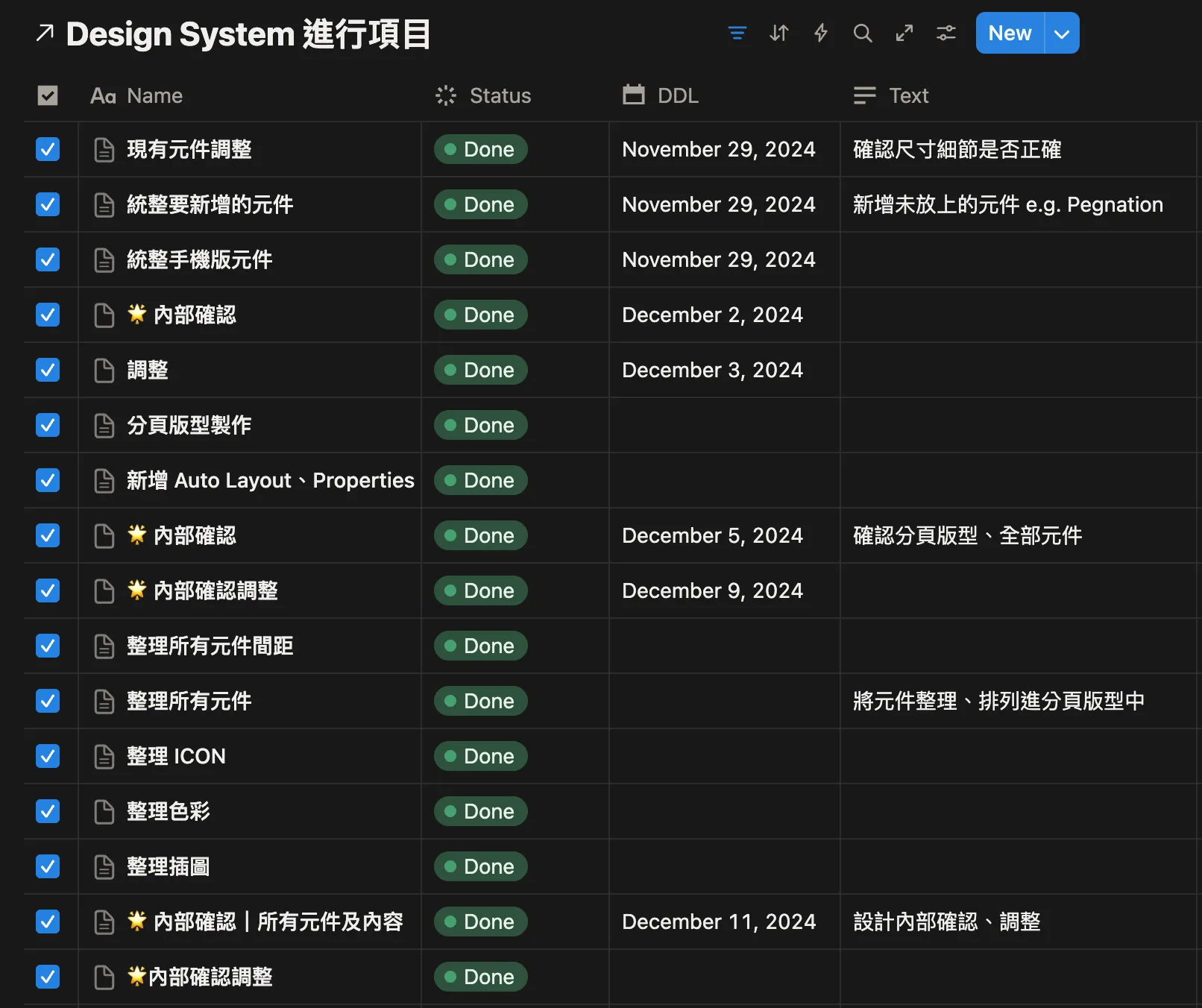Uncheck the 整理色彩 row checkbox
The image size is (1202, 1008).
pyautogui.click(x=48, y=811)
